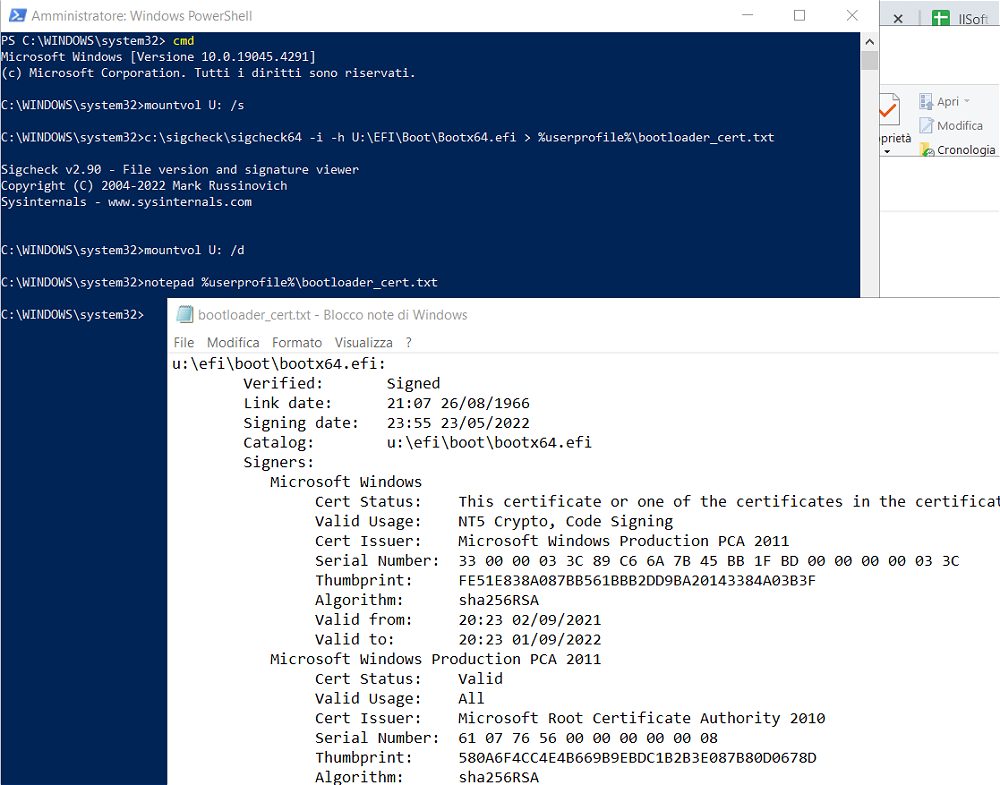Open the File menu in Notepad
Viewport: 1000px width, 785px height.
click(184, 342)
